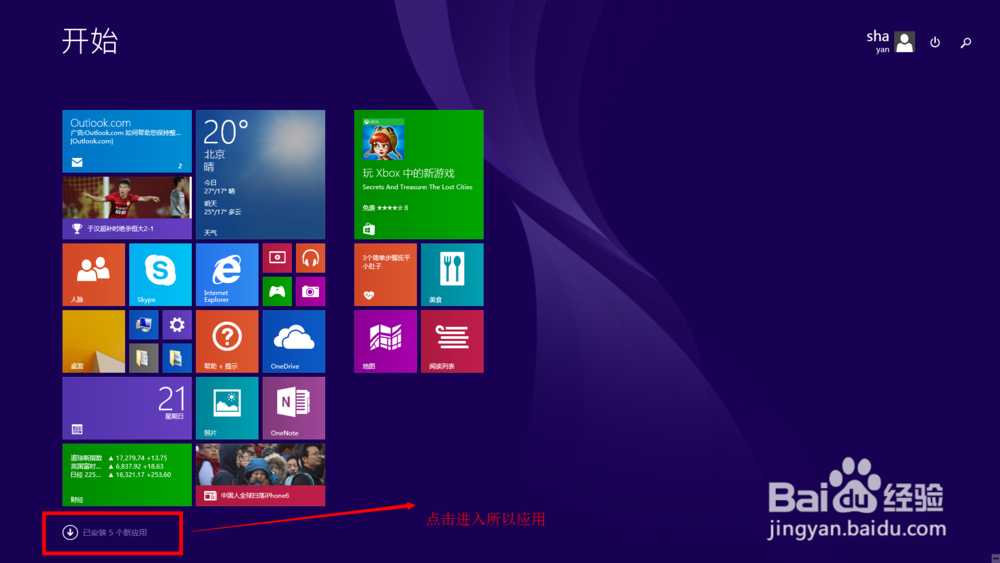This screenshot has width=1000, height=563.
Task: Open the This PC computer tile
Action: (x=143, y=325)
